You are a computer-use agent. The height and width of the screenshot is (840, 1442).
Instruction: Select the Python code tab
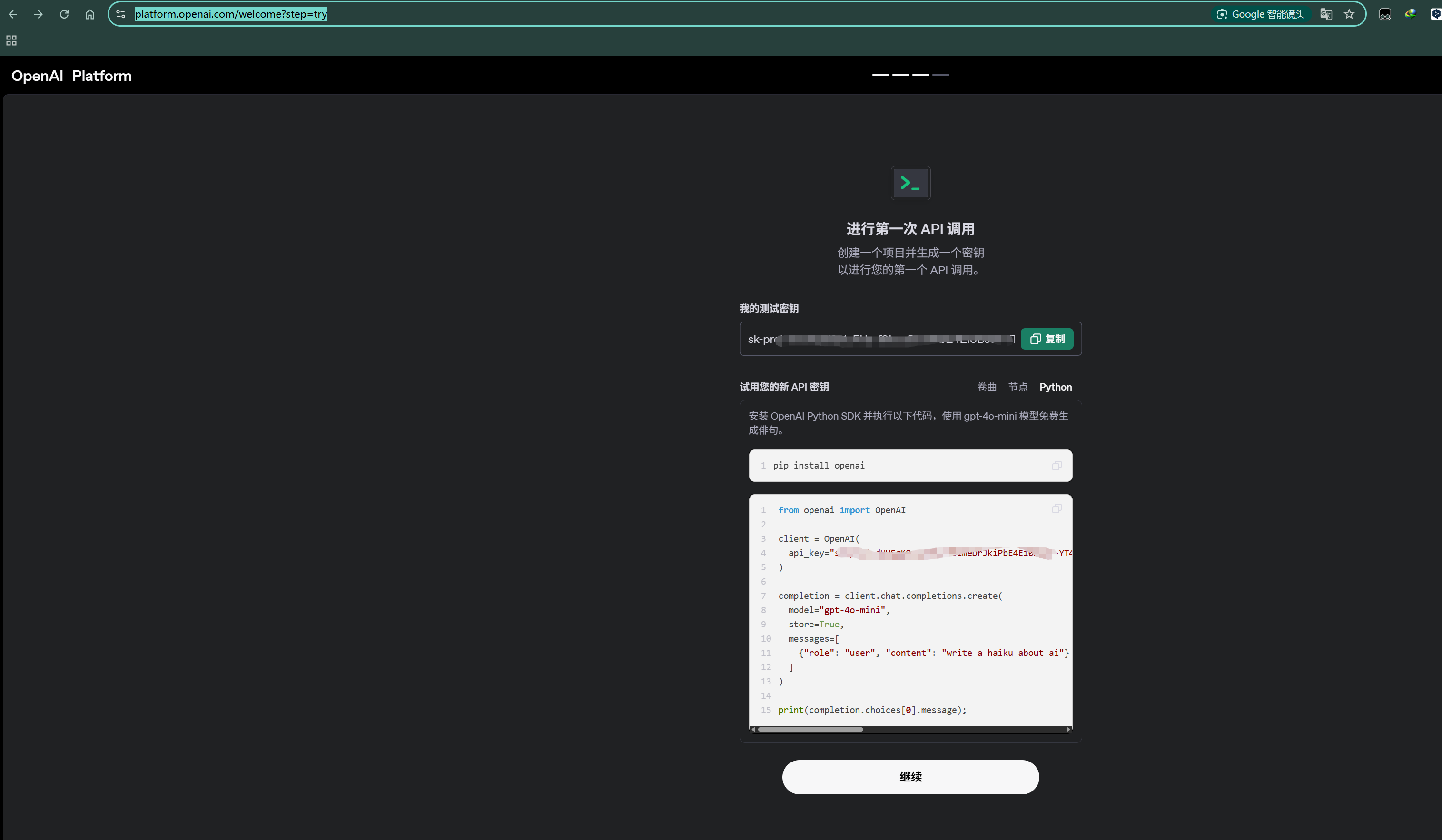(x=1055, y=387)
